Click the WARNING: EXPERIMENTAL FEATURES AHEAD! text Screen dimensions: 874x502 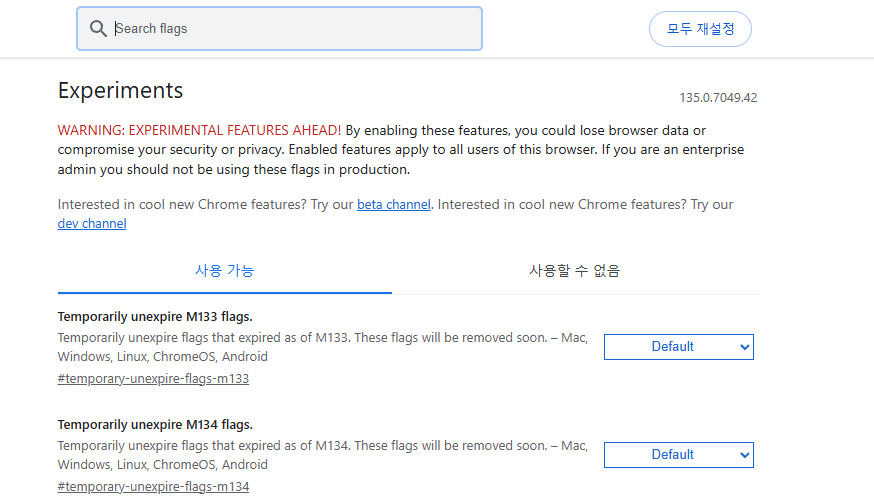click(x=199, y=130)
